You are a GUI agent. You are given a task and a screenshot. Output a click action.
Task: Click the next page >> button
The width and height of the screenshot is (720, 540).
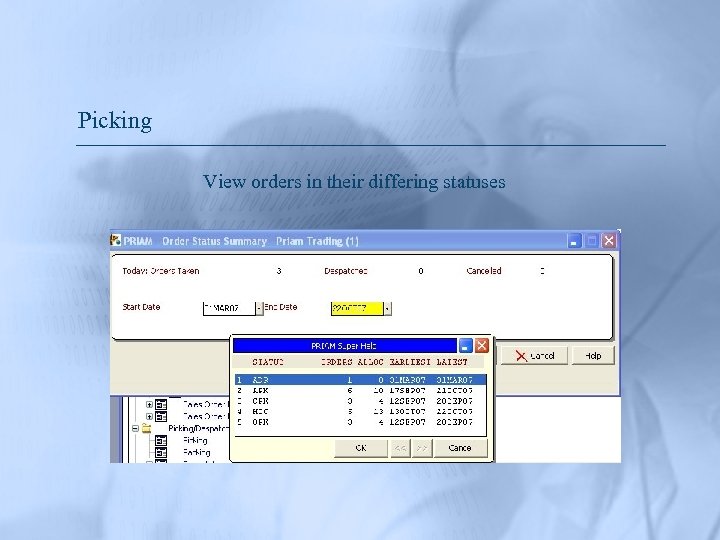point(422,448)
